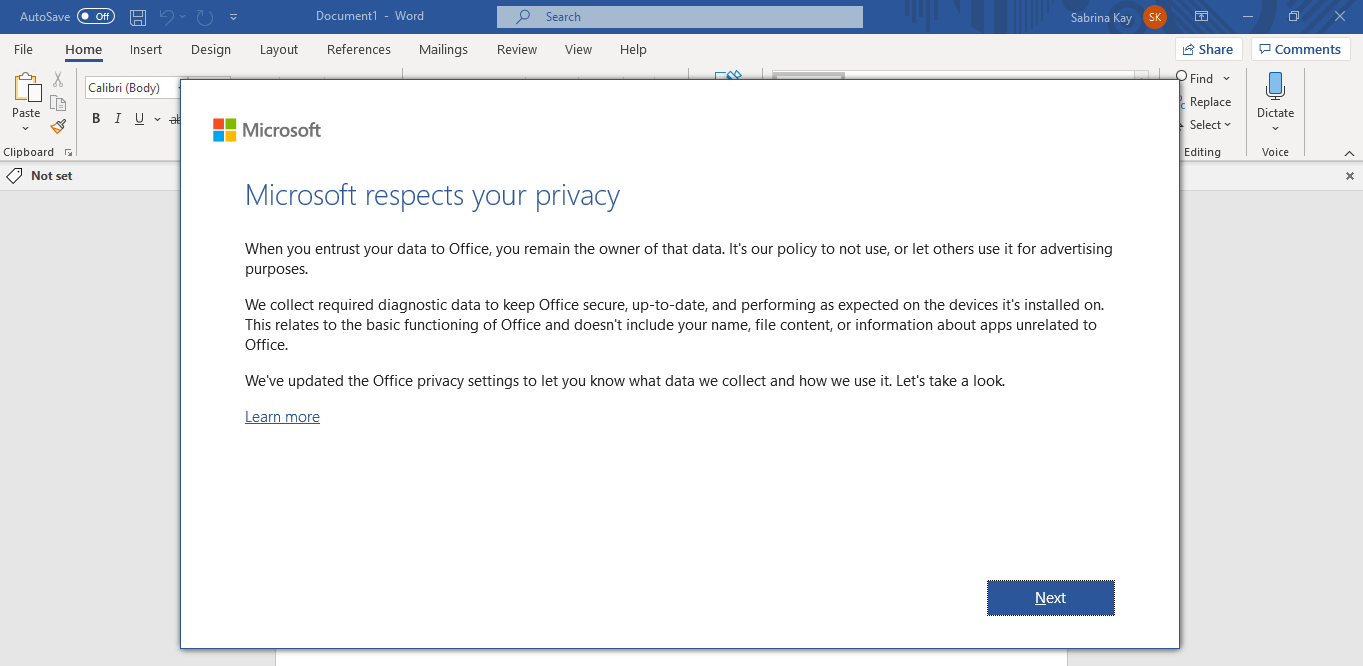
Task: Toggle italic formatting
Action: point(117,118)
